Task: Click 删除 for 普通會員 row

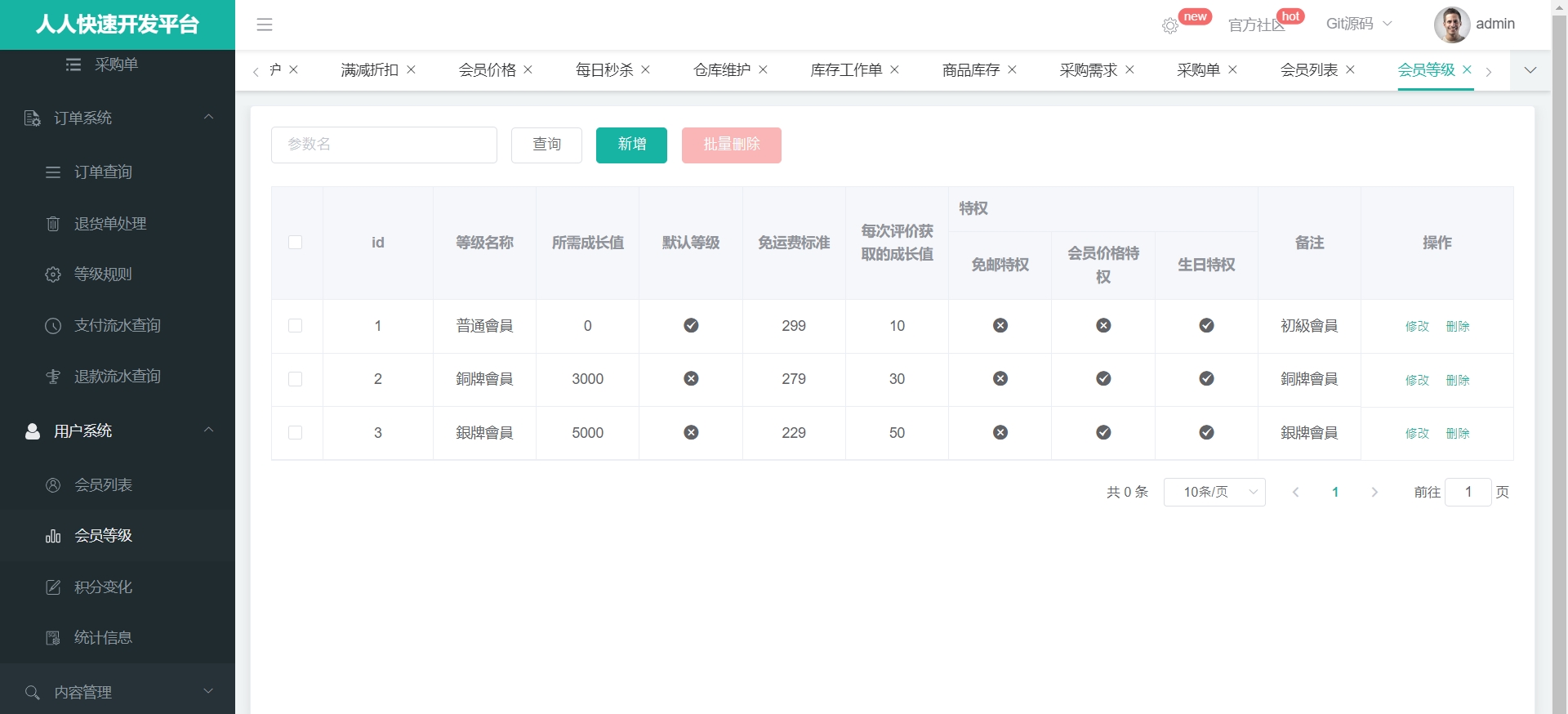Action: (x=1458, y=327)
